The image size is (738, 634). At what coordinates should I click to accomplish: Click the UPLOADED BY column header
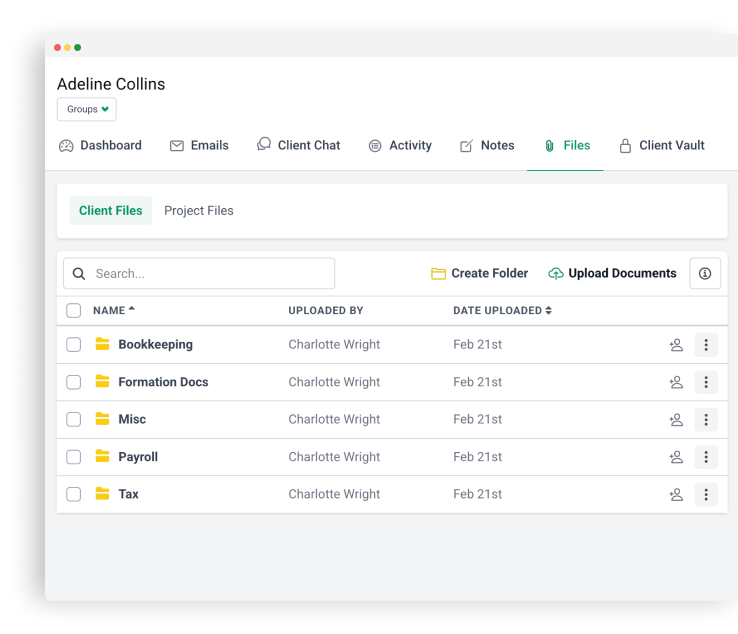(326, 311)
